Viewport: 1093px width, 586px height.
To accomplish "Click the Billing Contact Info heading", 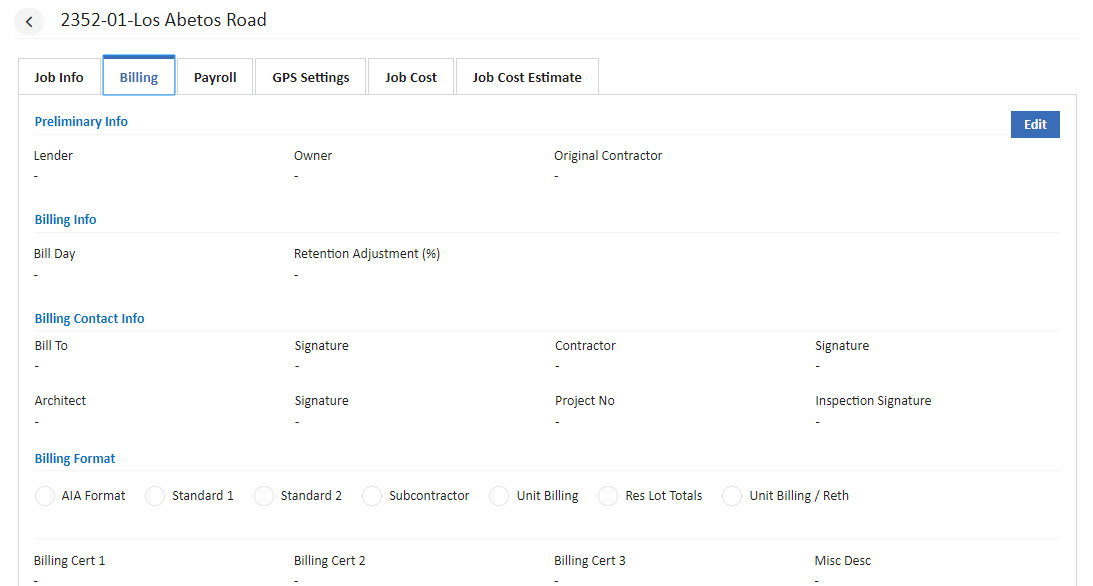I will click(x=89, y=318).
